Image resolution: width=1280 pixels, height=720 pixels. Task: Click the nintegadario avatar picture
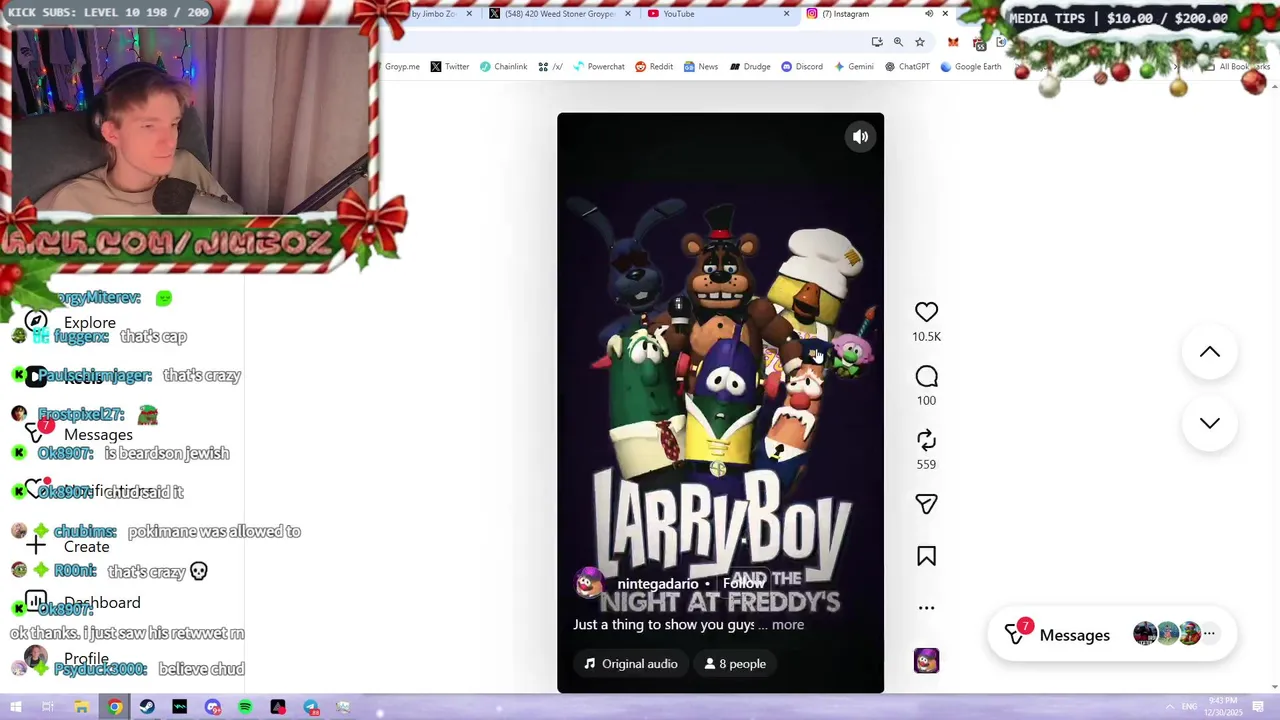click(590, 584)
